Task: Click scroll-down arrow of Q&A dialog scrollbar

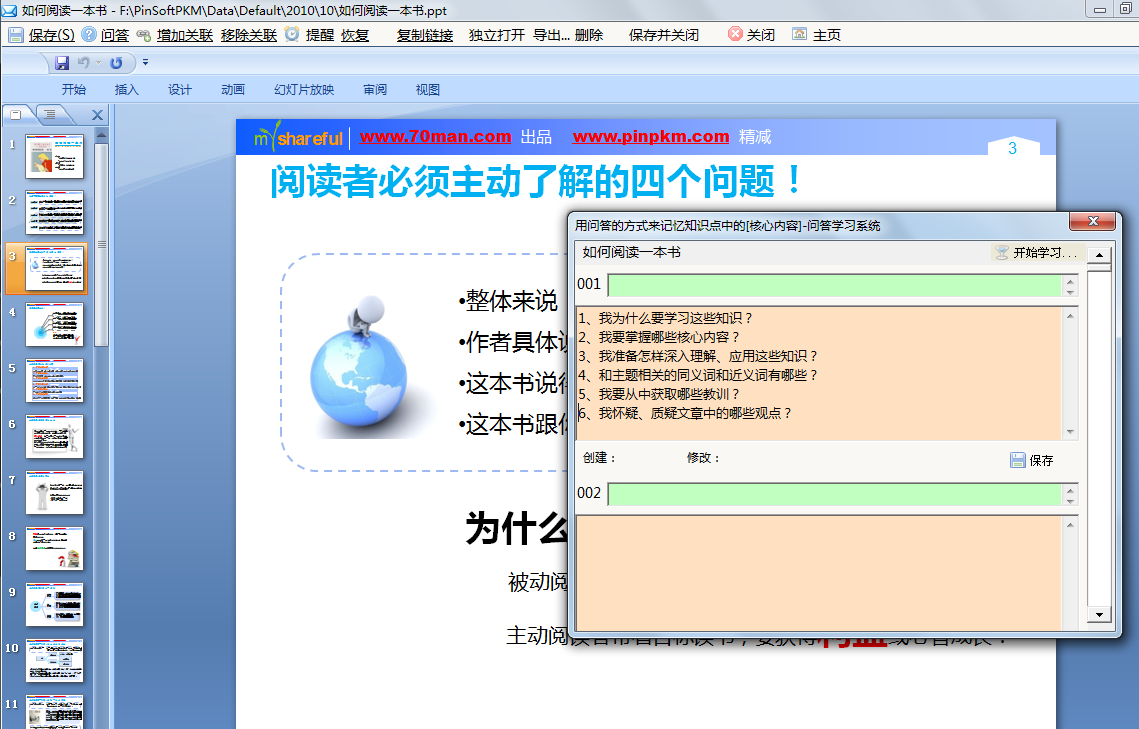Action: click(1100, 615)
